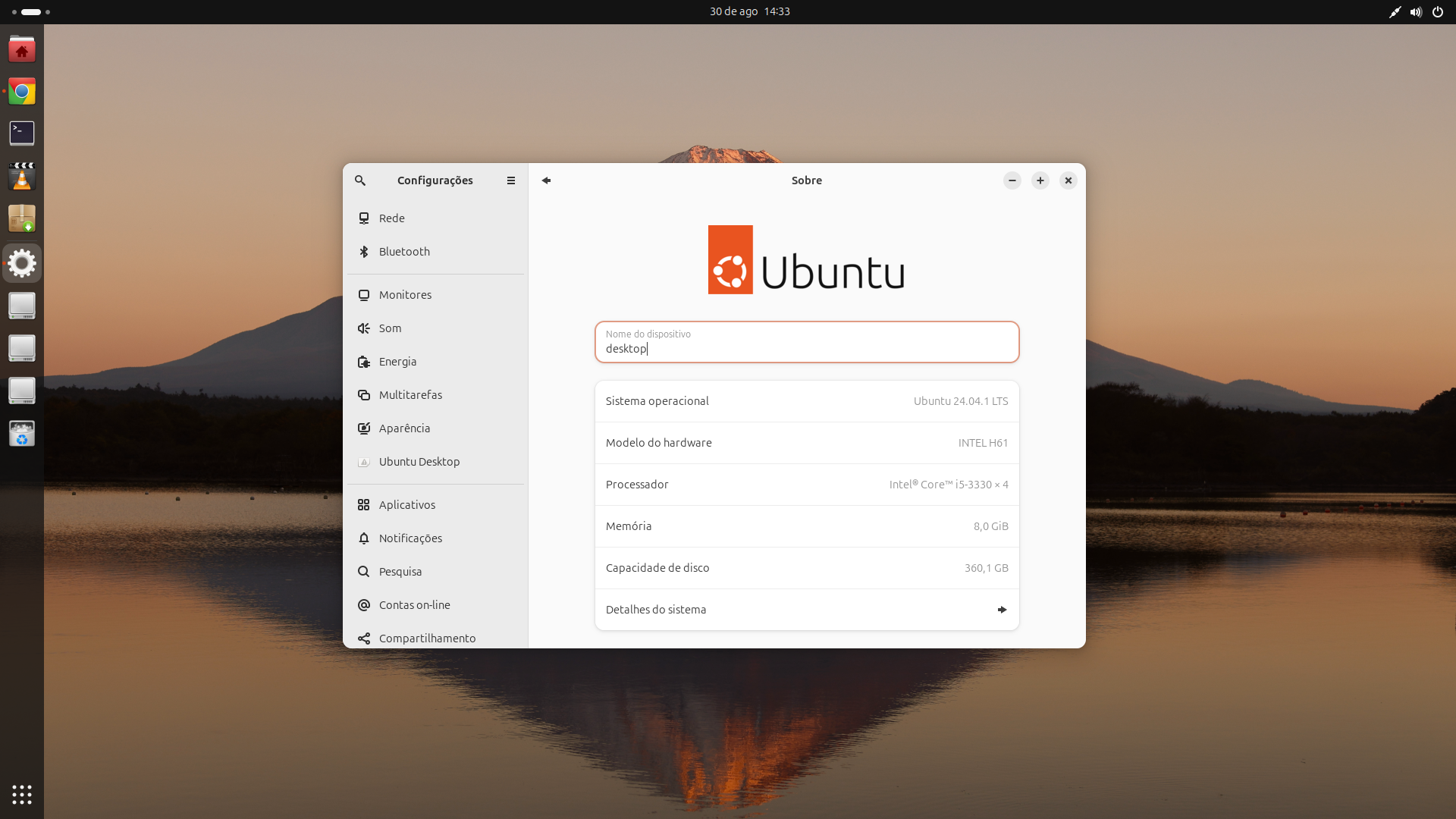
Task: Open the Ubuntu Desktop settings
Action: 435,462
